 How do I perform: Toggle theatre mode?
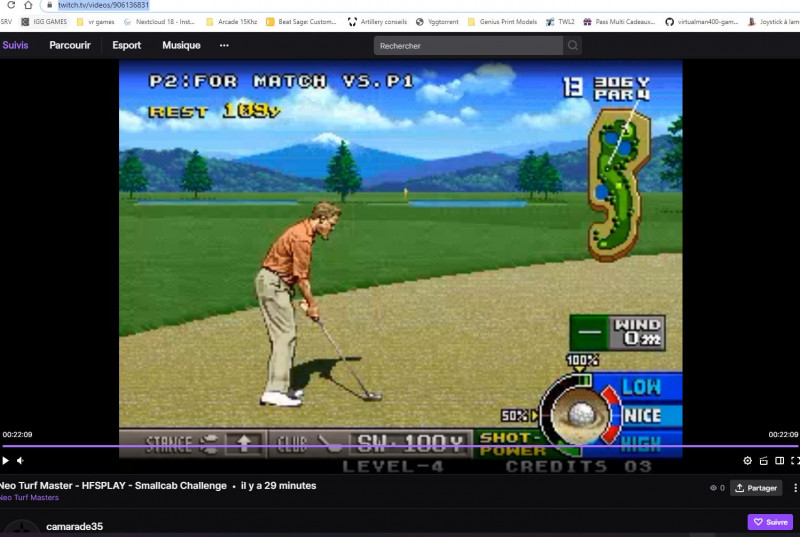[780, 461]
